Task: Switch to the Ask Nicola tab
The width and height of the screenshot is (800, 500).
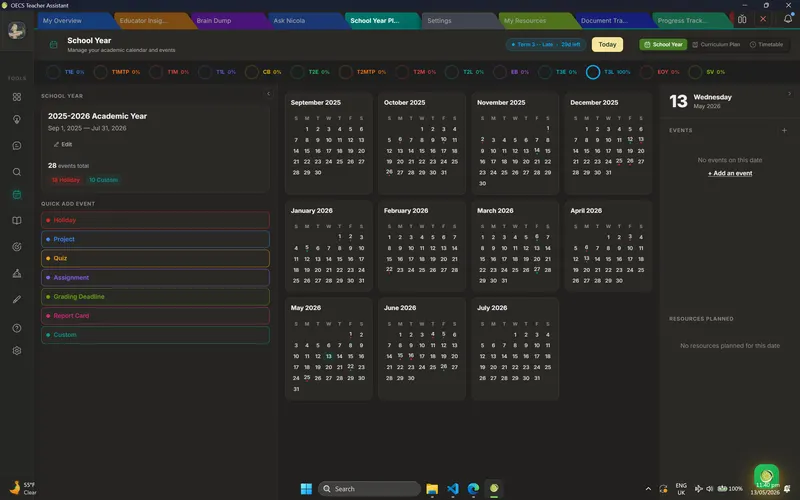Action: [x=305, y=21]
